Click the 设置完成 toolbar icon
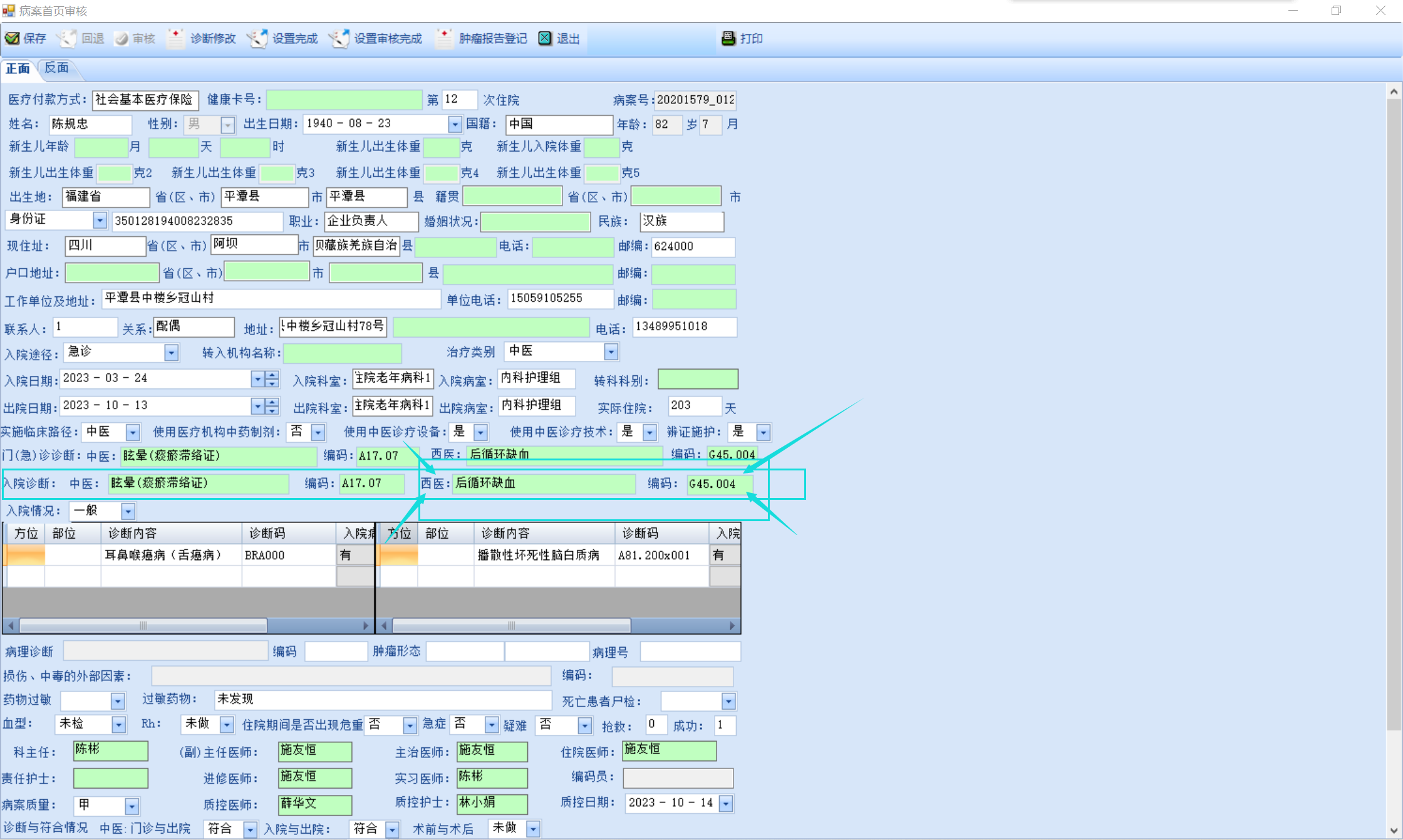Image resolution: width=1403 pixels, height=840 pixels. tap(257, 39)
